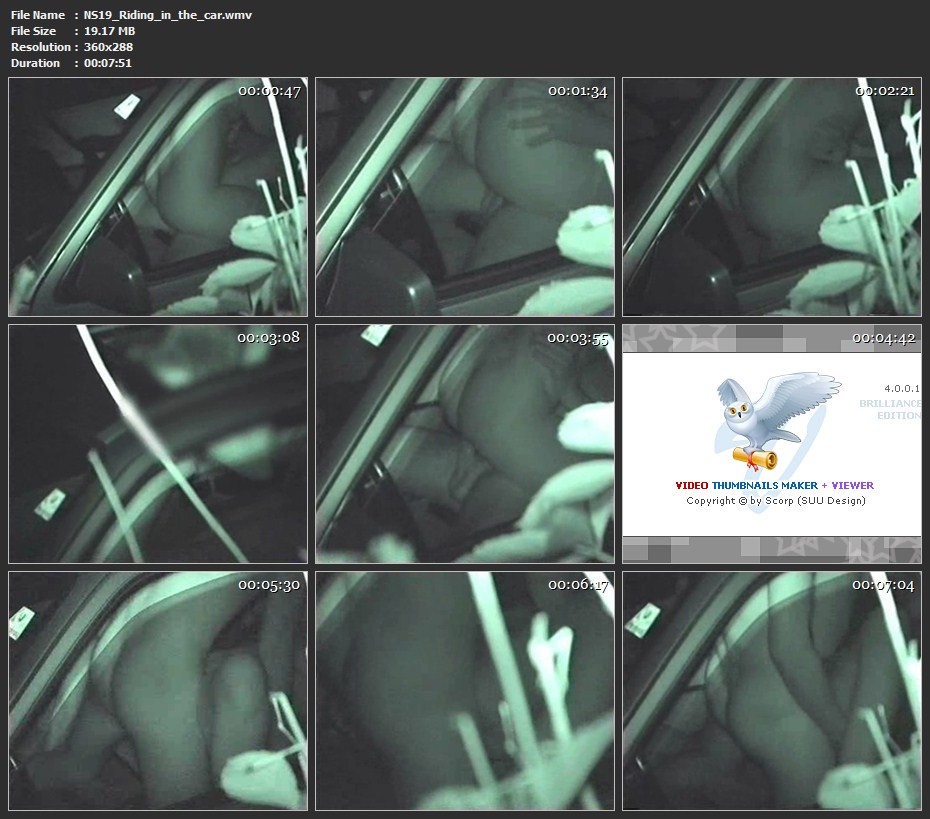Open the thumbnail stamped 00:00:47

coord(158,197)
